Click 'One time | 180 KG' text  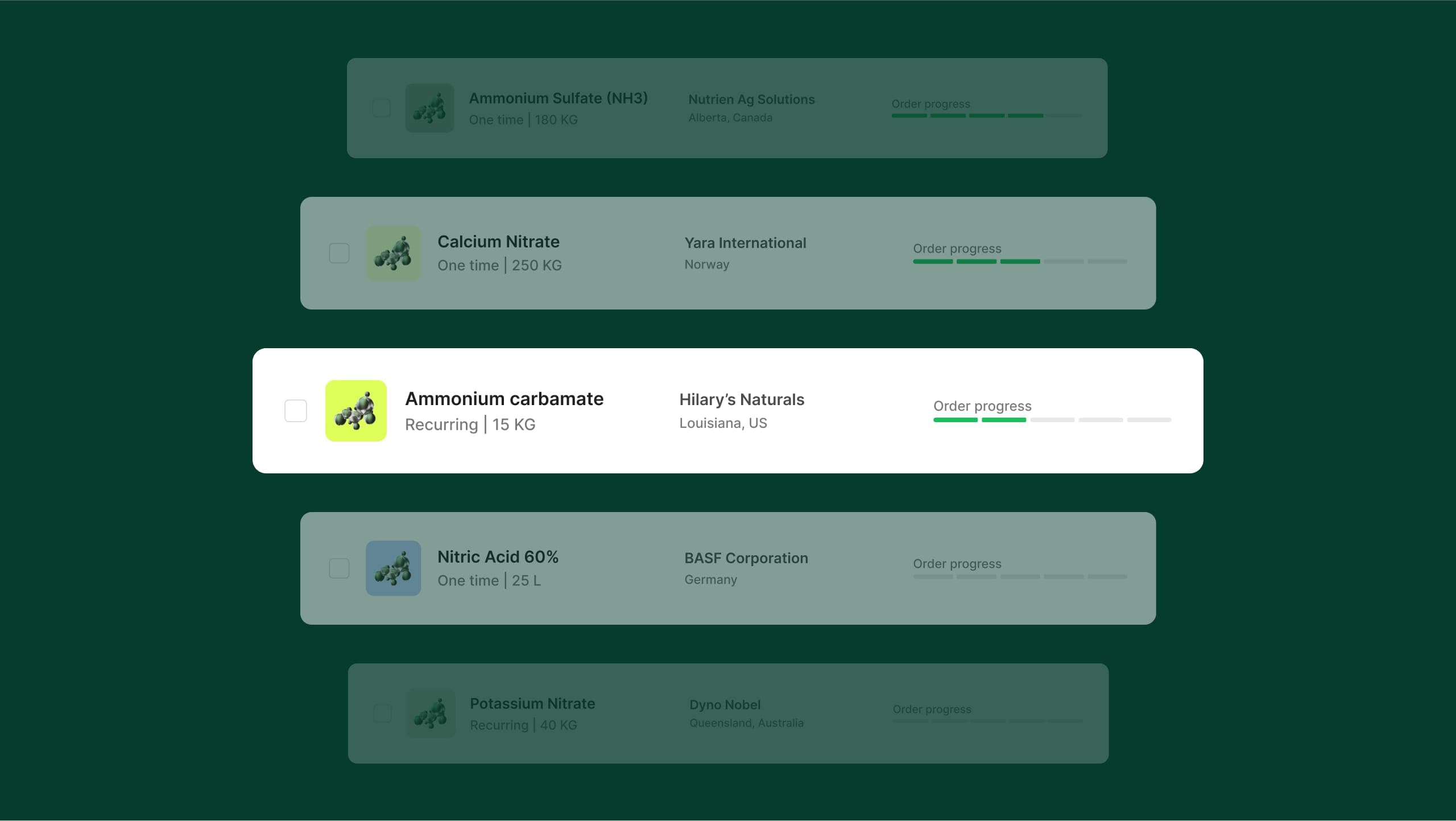[524, 120]
